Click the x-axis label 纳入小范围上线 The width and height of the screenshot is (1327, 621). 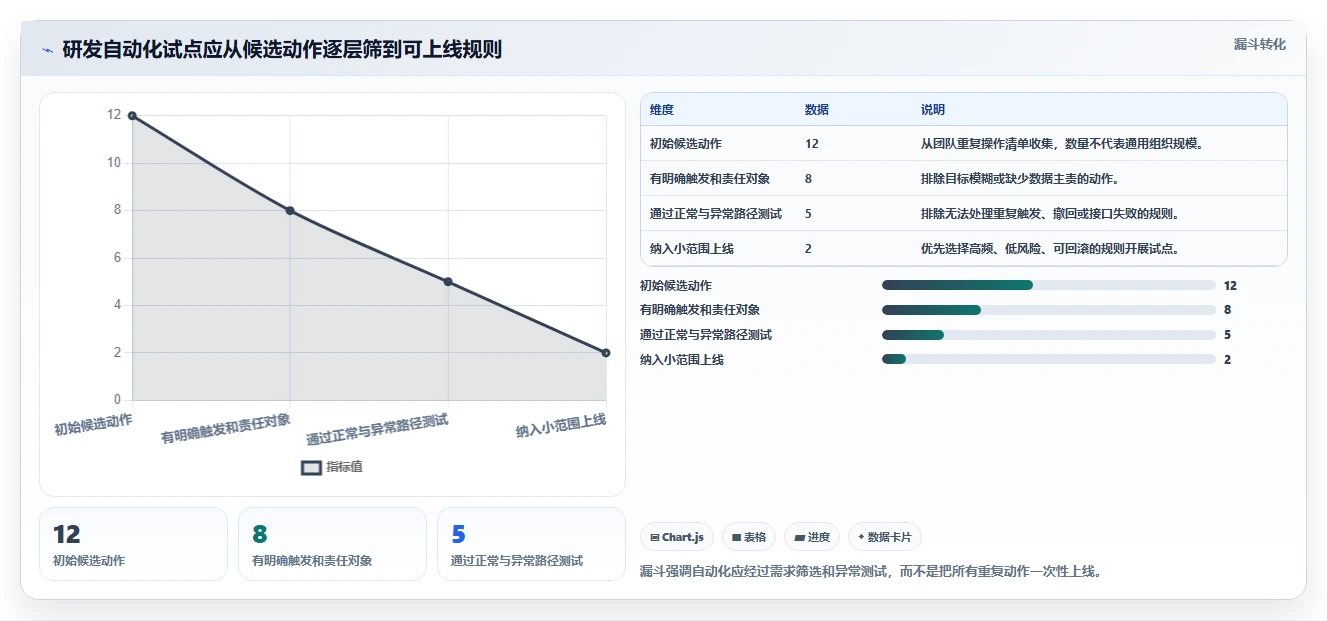pyautogui.click(x=561, y=426)
